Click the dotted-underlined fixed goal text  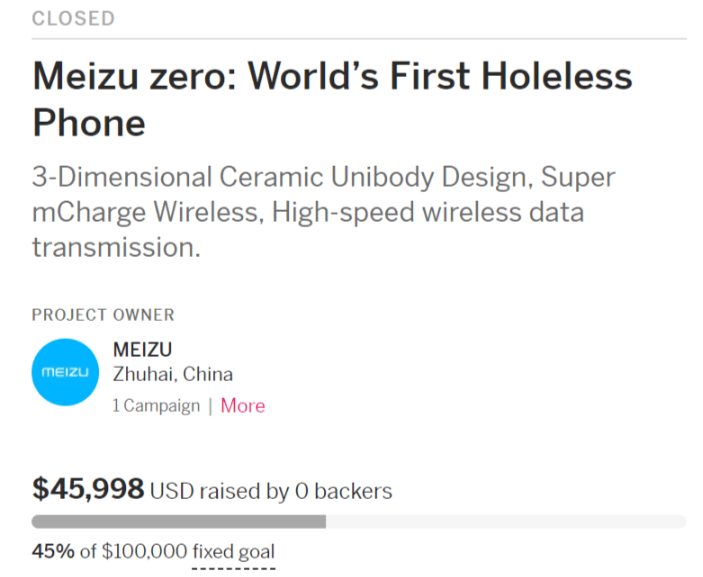pyautogui.click(x=233, y=551)
